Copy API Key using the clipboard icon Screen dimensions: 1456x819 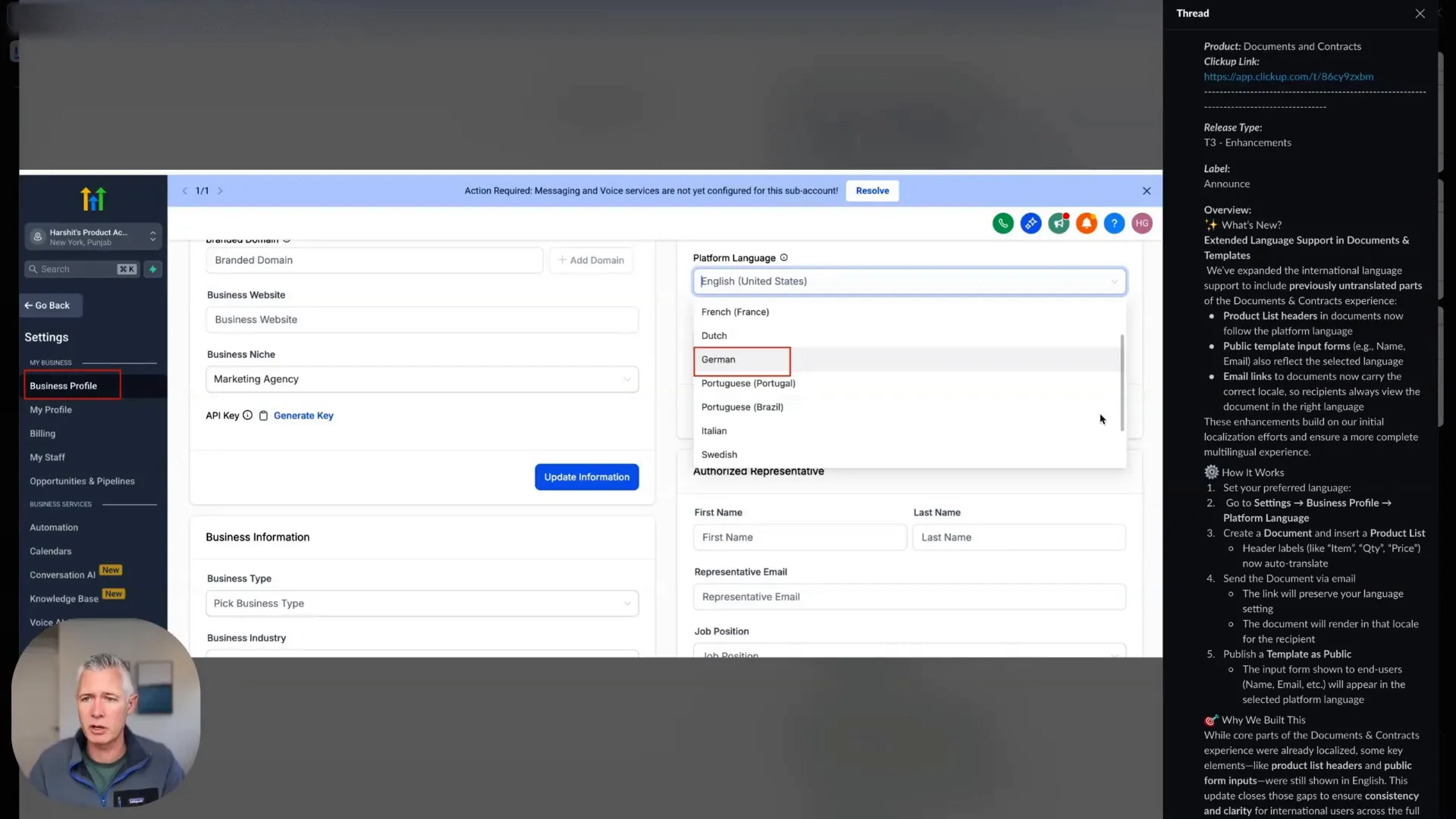pos(263,416)
